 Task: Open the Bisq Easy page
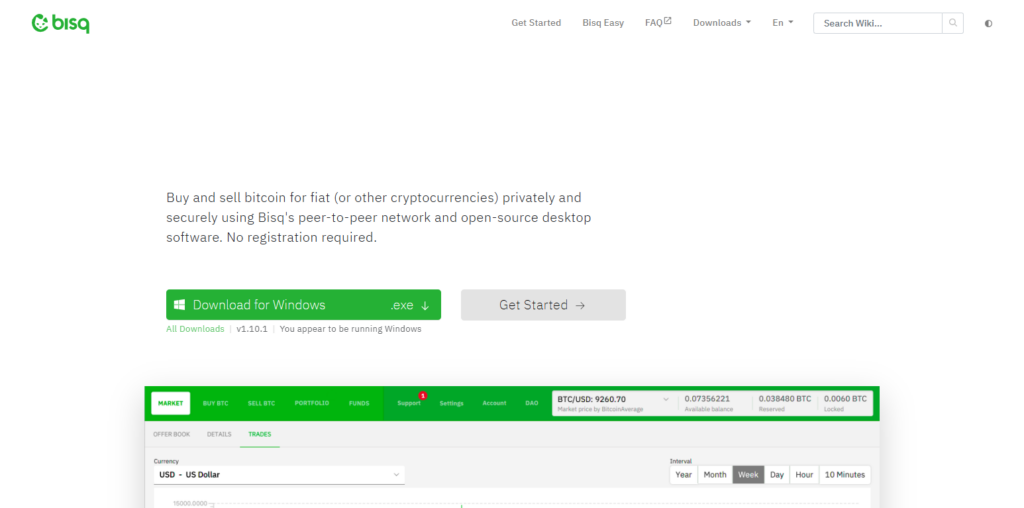pyautogui.click(x=603, y=23)
